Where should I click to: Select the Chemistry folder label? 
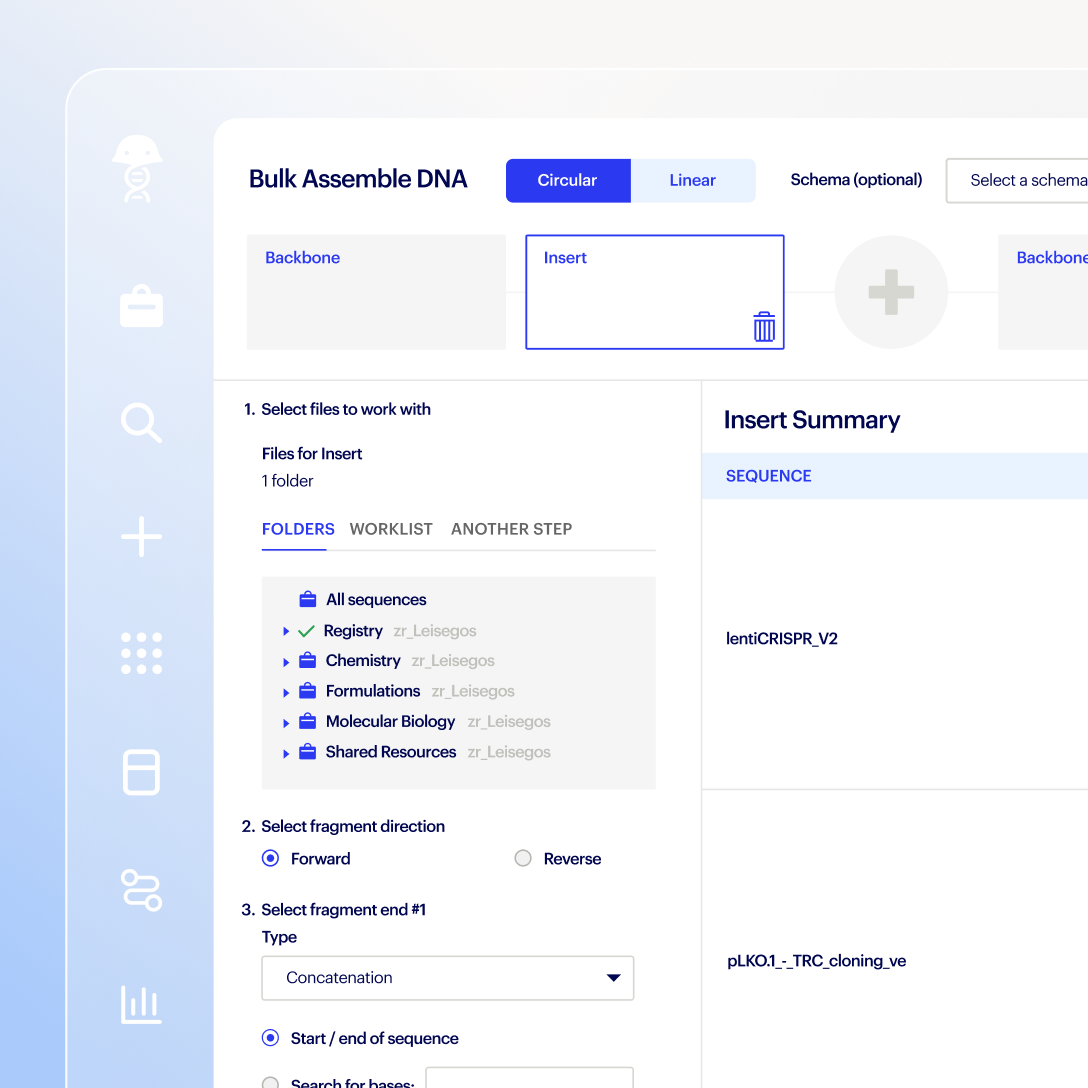click(363, 660)
